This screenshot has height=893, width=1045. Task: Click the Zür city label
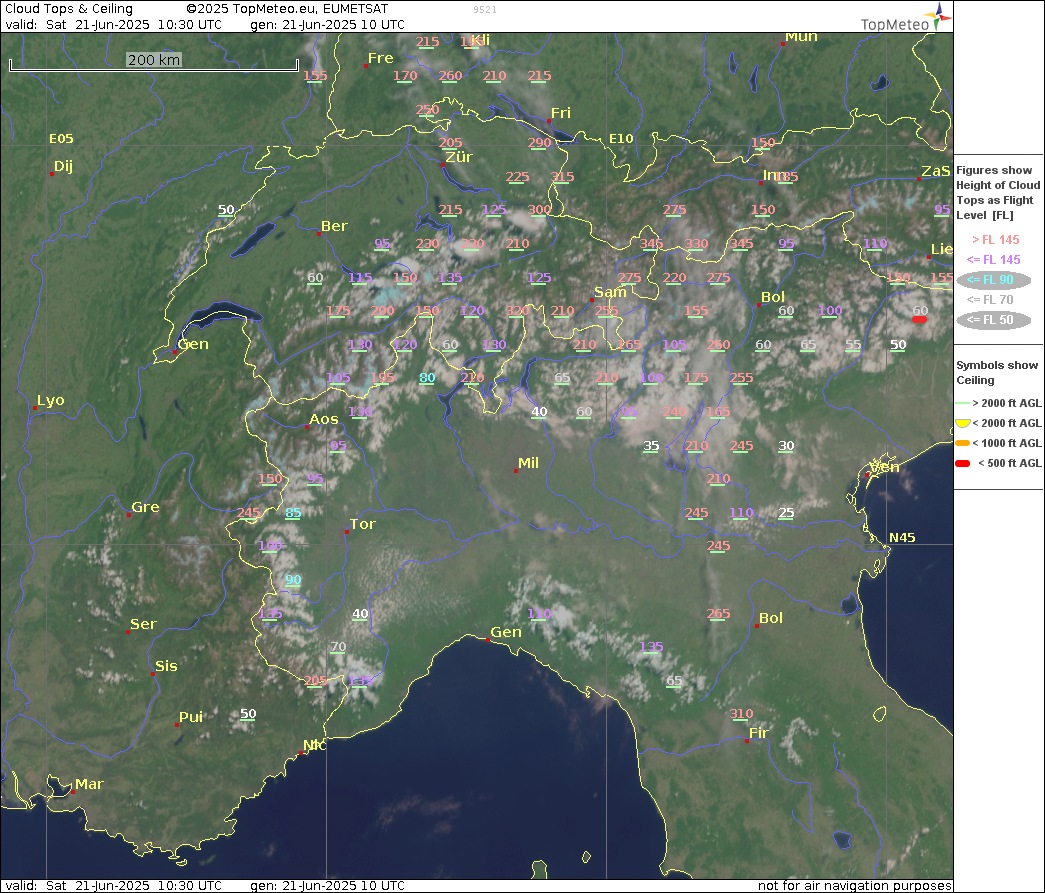pyautogui.click(x=459, y=157)
